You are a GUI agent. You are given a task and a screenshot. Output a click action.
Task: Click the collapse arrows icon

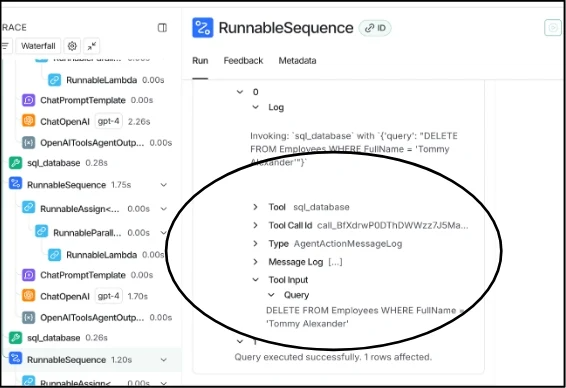point(92,46)
